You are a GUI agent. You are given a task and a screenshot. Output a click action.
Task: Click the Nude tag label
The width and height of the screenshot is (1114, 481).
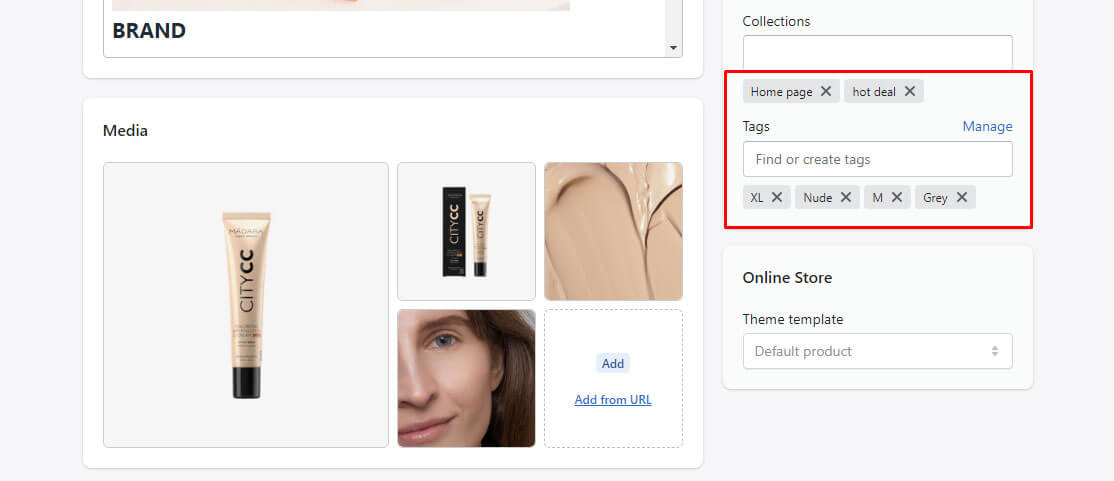(x=818, y=198)
